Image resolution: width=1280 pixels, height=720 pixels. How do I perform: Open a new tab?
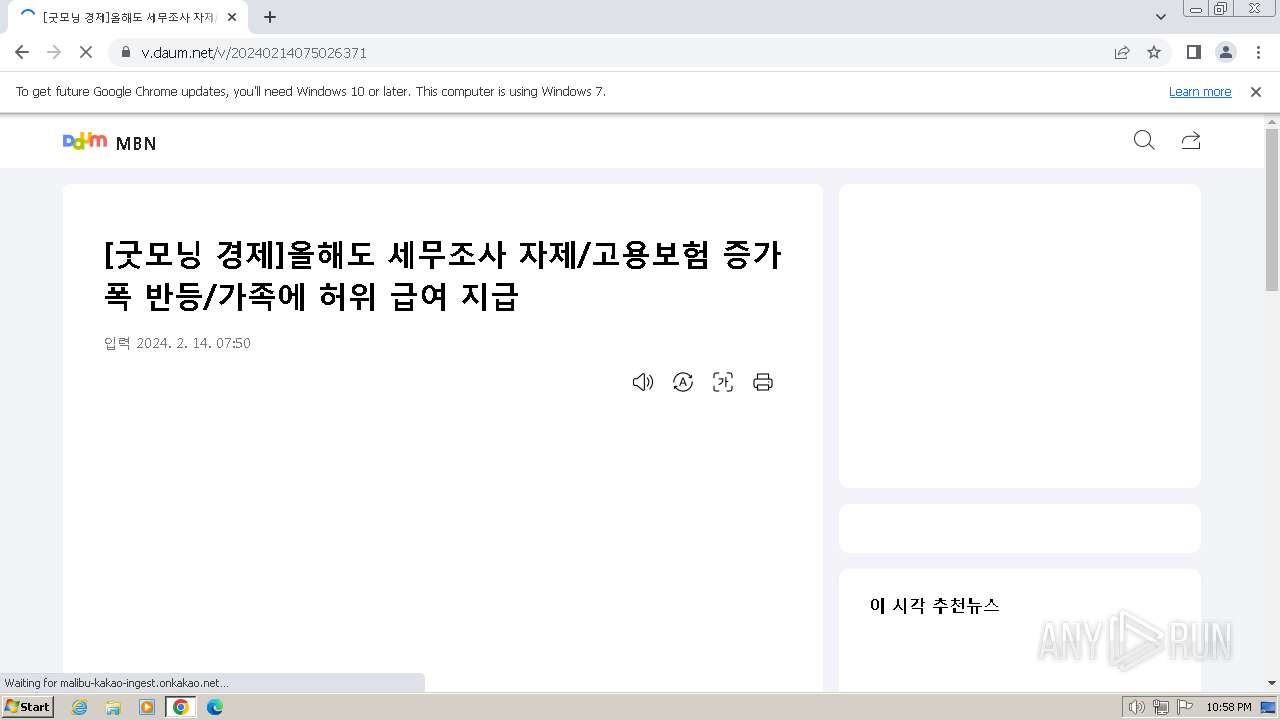pos(270,17)
